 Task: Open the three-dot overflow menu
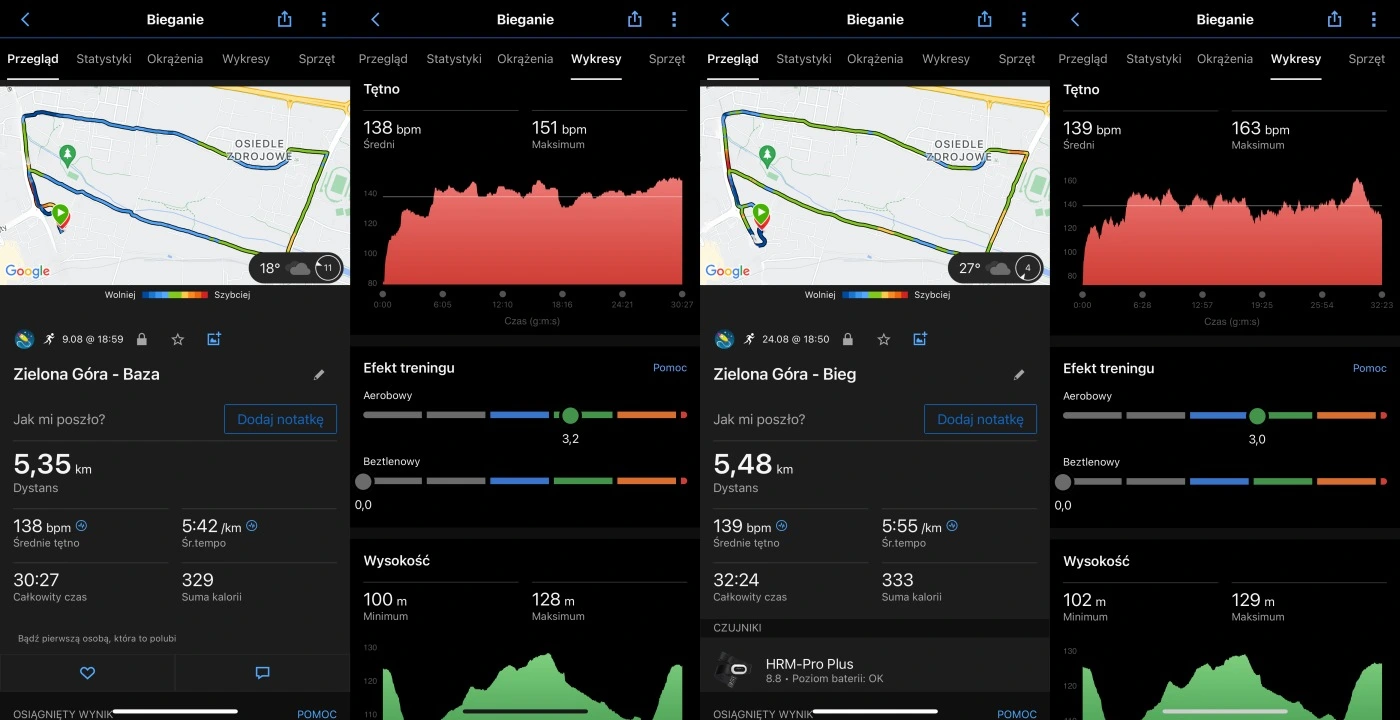[x=322, y=18]
